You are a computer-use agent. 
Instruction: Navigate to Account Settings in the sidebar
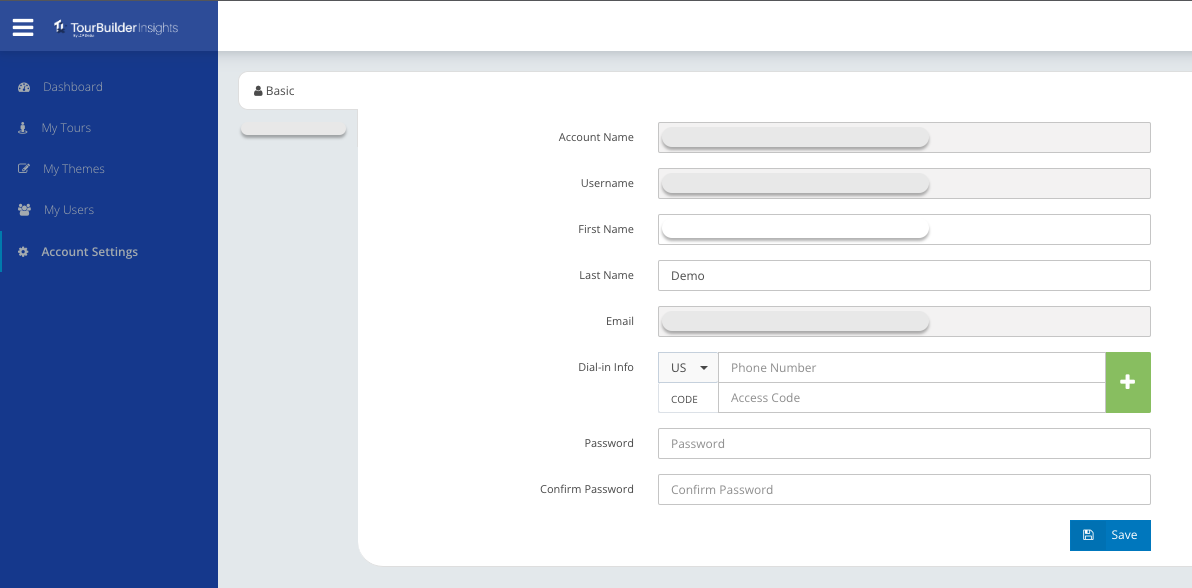point(90,251)
